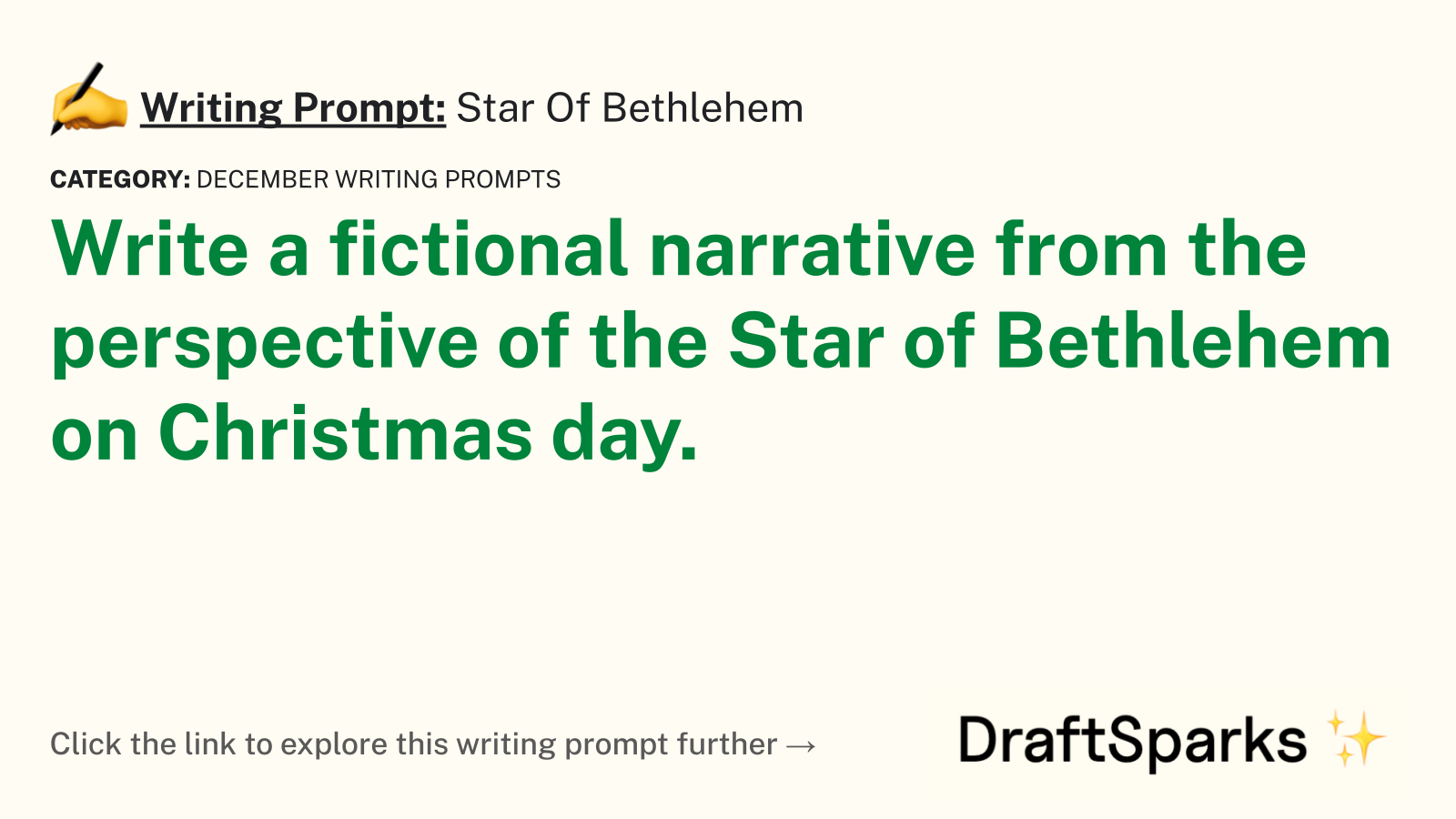Click the line 'Write a fictional narrative from the'
Screen dimensions: 1456x819
680,248
